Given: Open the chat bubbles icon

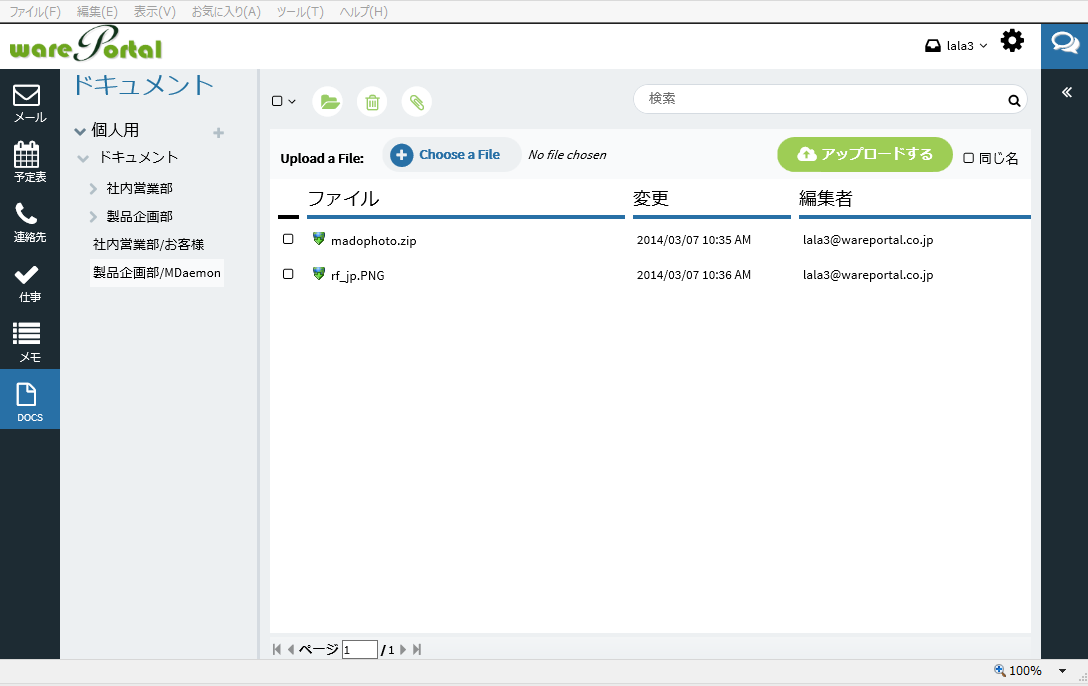Looking at the screenshot, I should 1064,45.
